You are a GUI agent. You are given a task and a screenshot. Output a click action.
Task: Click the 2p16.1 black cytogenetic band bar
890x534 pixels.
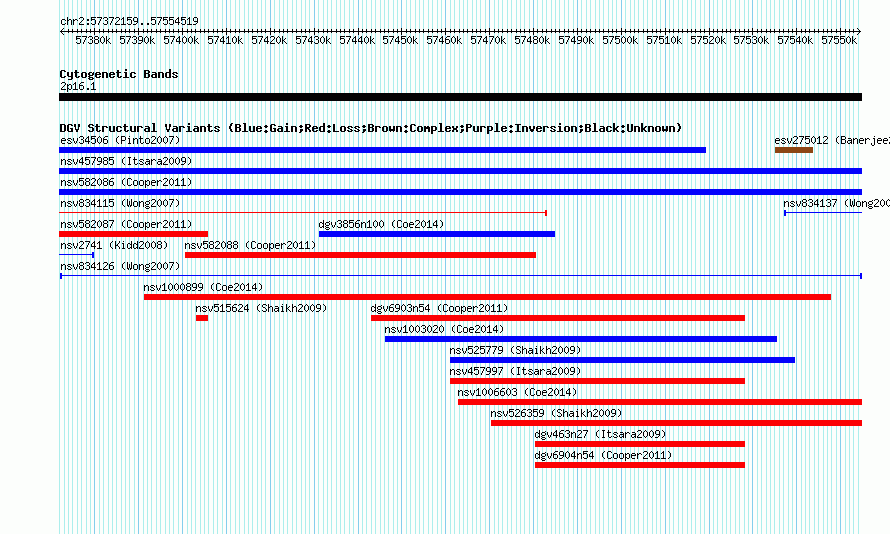460,97
